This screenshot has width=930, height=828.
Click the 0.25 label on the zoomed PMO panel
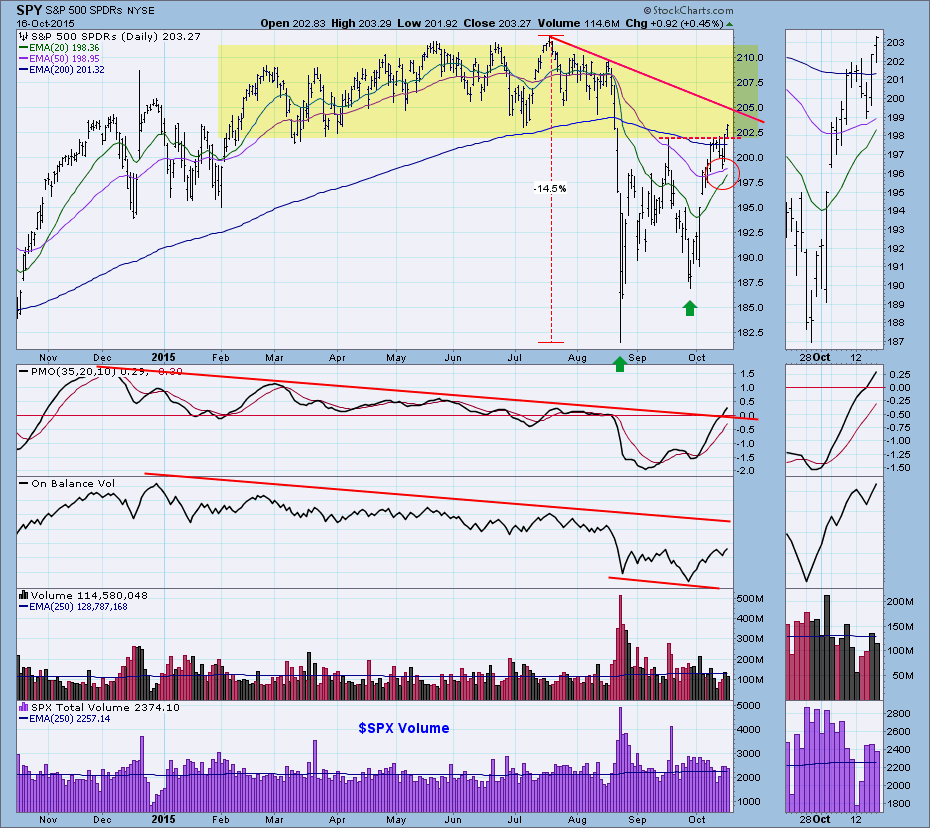(x=900, y=375)
